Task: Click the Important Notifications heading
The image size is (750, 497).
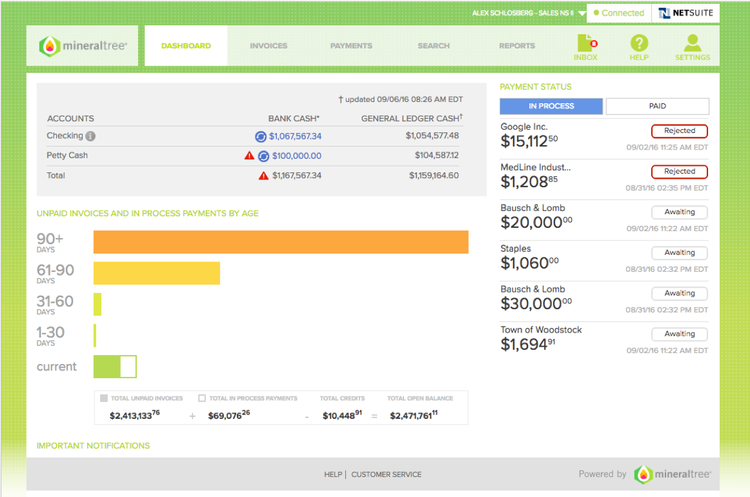Action: point(93,446)
